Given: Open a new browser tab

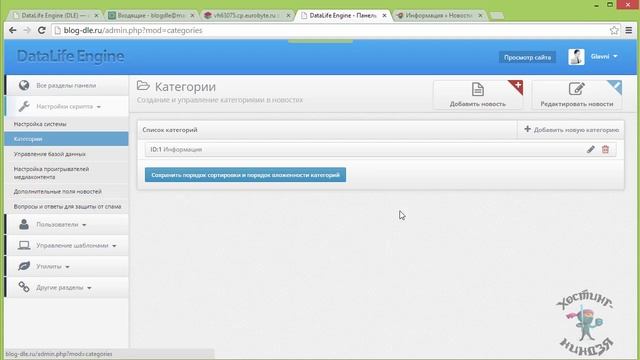Looking at the screenshot, I should 496,16.
